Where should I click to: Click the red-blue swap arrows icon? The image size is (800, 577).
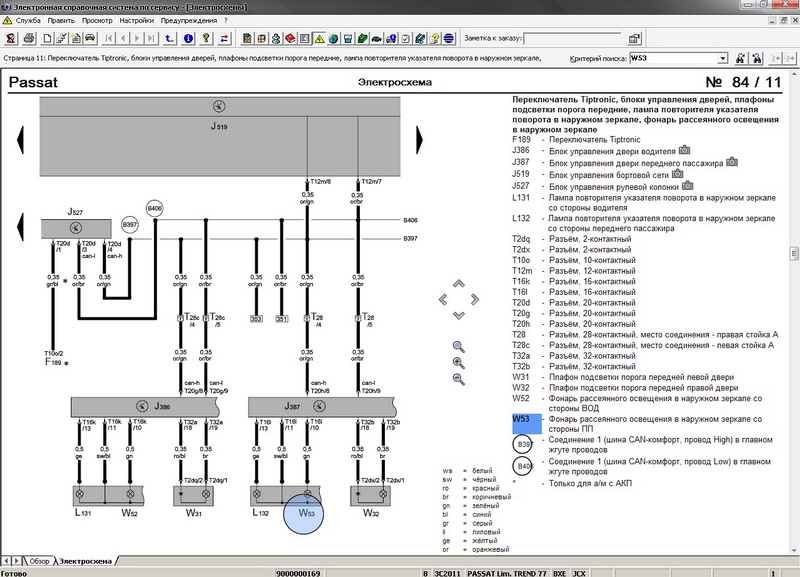(224, 38)
